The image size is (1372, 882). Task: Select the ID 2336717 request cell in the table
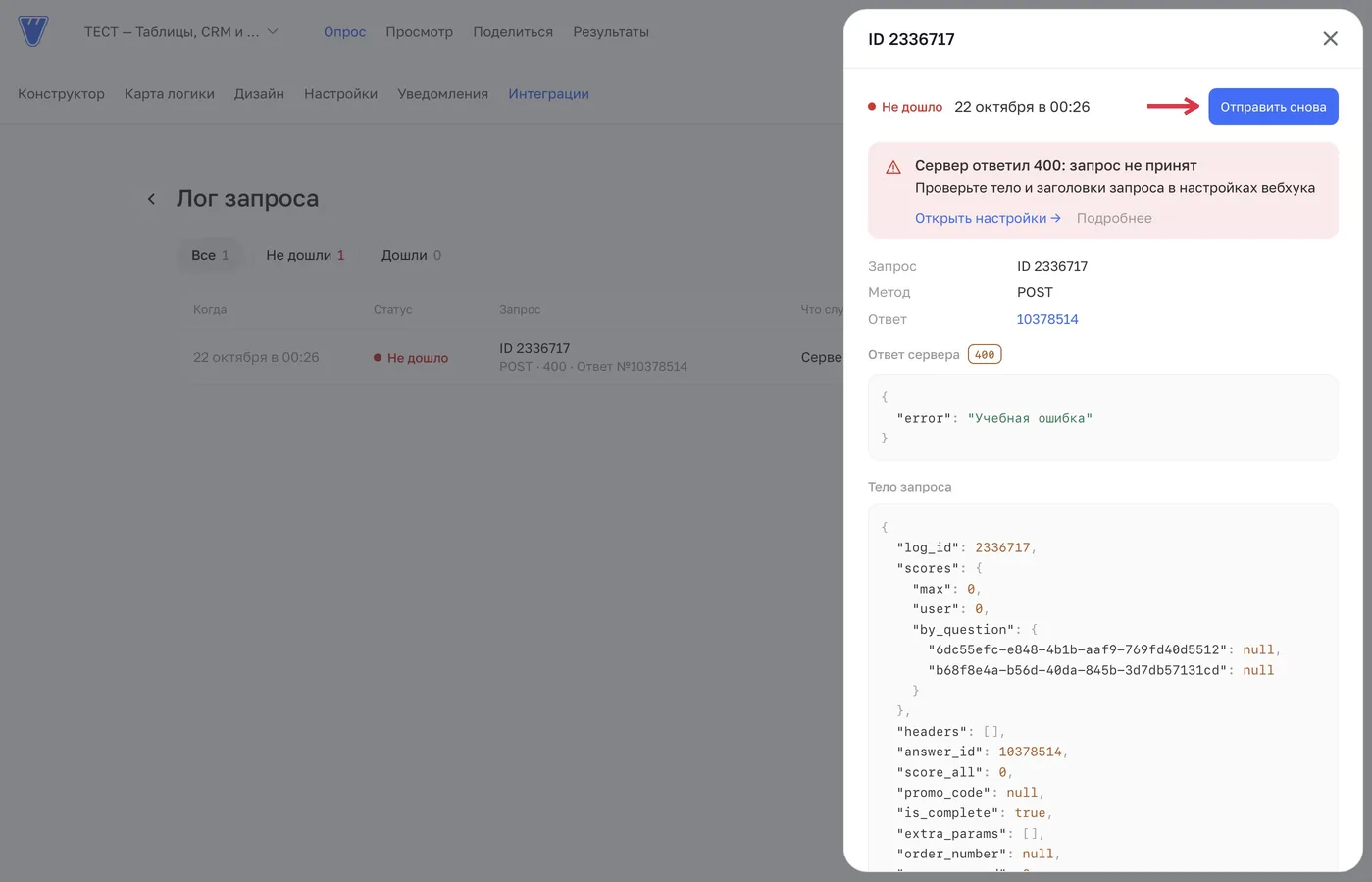[x=593, y=357]
